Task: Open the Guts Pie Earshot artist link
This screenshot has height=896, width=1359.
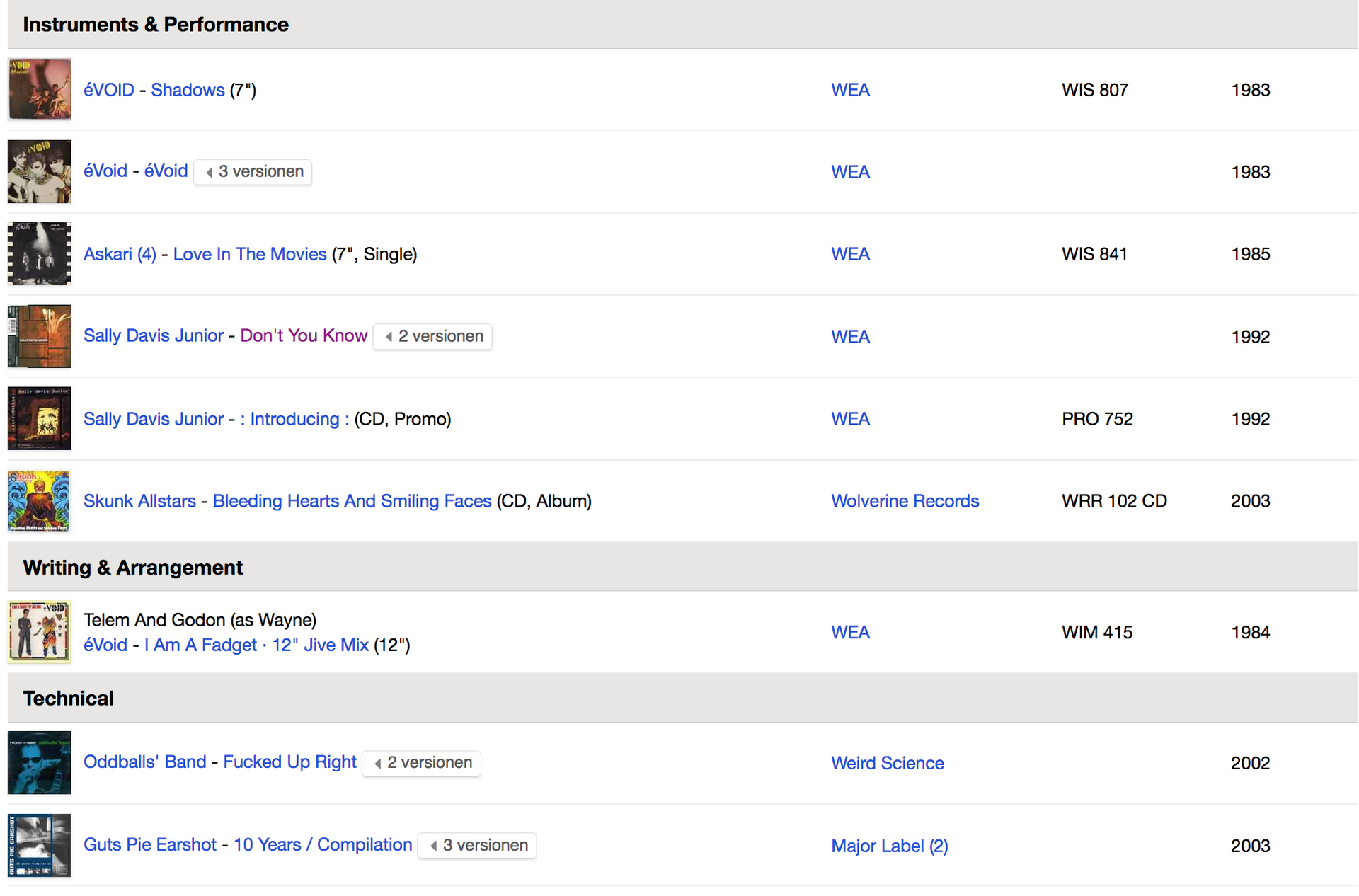Action: click(x=150, y=845)
